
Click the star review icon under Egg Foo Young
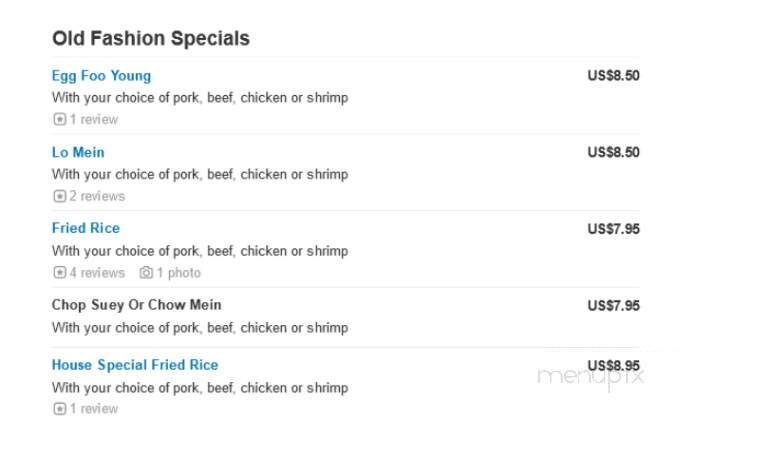59,119
